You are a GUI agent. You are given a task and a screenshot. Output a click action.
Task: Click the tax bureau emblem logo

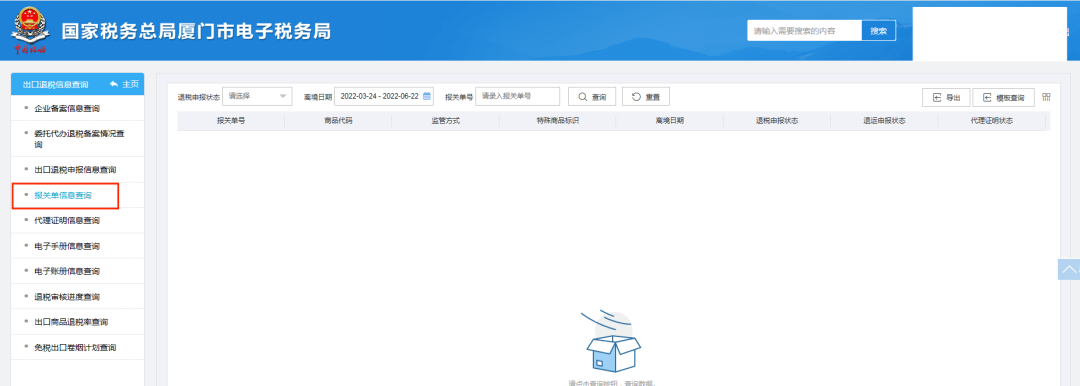(x=29, y=30)
